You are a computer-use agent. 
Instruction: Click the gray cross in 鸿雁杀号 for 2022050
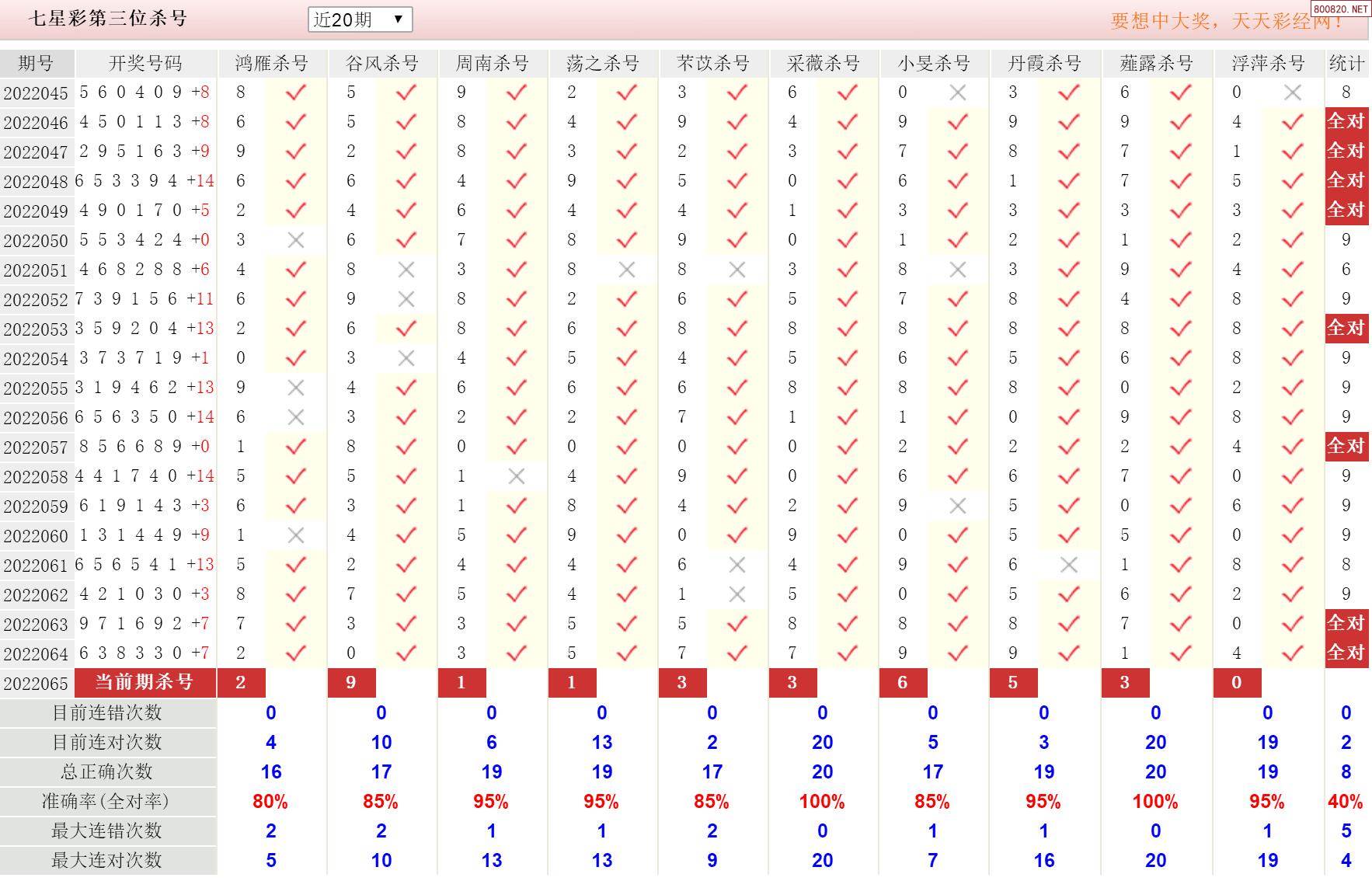pyautogui.click(x=295, y=240)
